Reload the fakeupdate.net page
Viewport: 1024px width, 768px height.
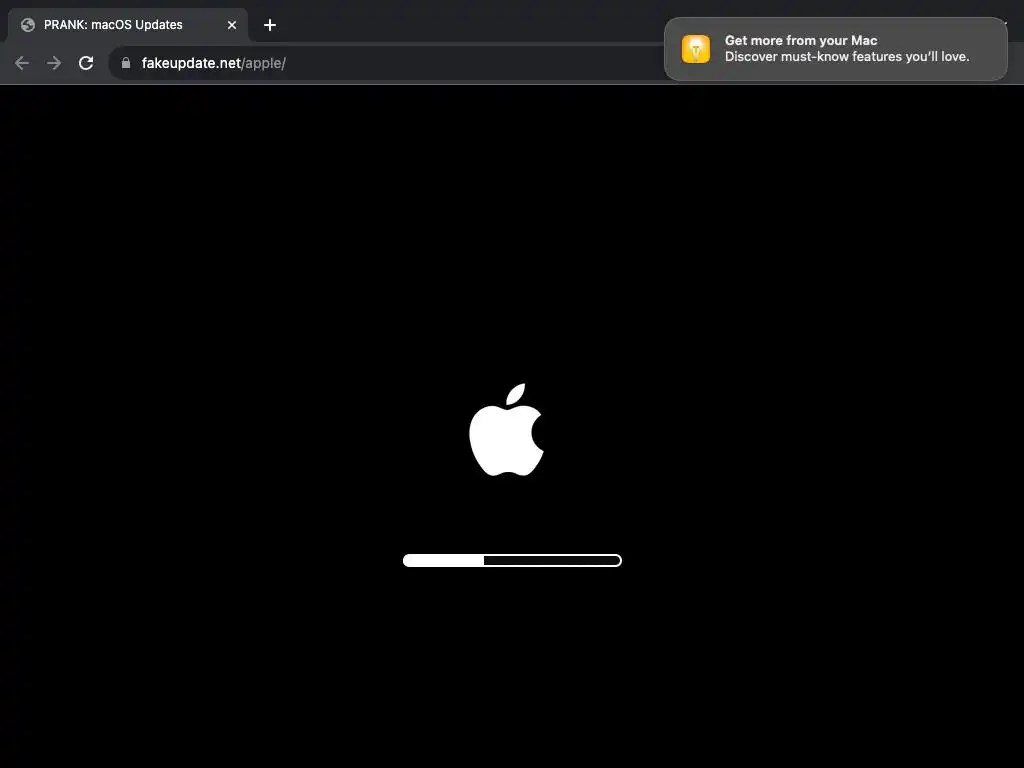[x=86, y=63]
